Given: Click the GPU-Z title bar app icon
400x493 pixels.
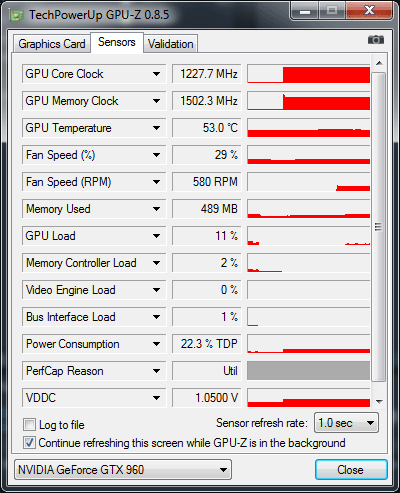Looking at the screenshot, I should point(17,15).
